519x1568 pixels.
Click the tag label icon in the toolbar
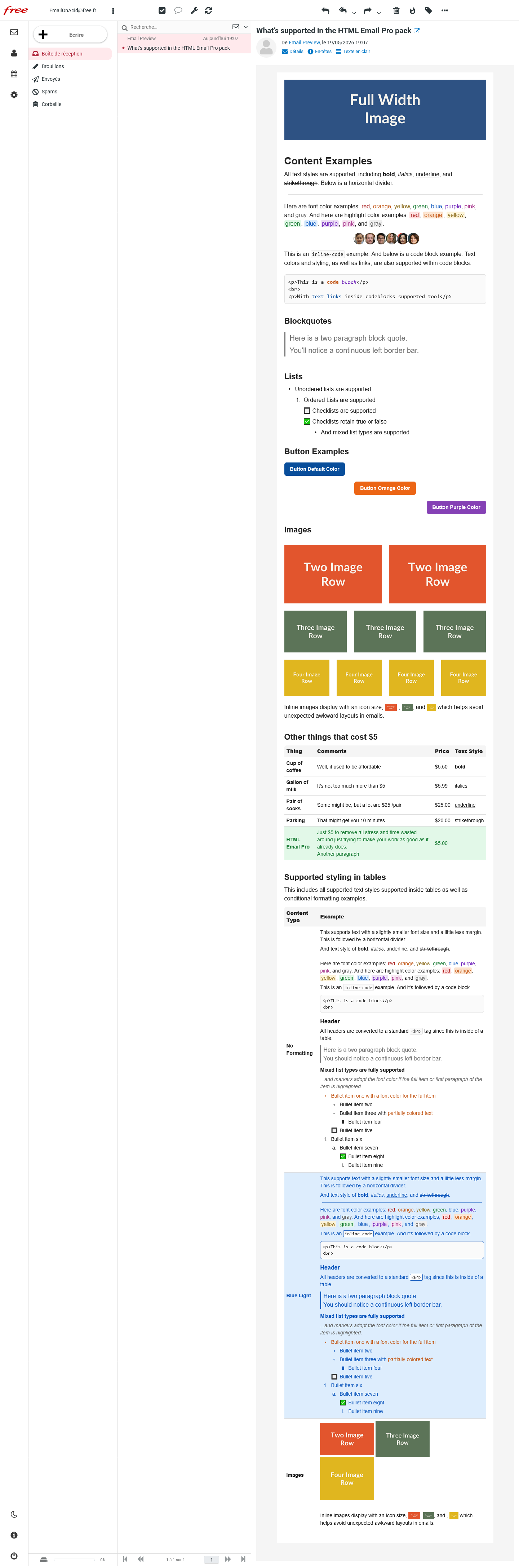pos(428,10)
